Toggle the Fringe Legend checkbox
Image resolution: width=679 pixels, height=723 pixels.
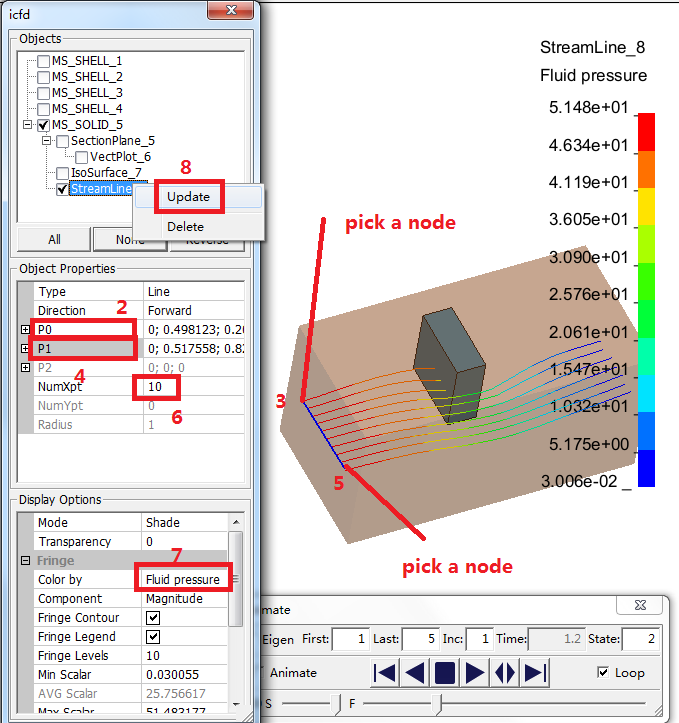pyautogui.click(x=153, y=637)
